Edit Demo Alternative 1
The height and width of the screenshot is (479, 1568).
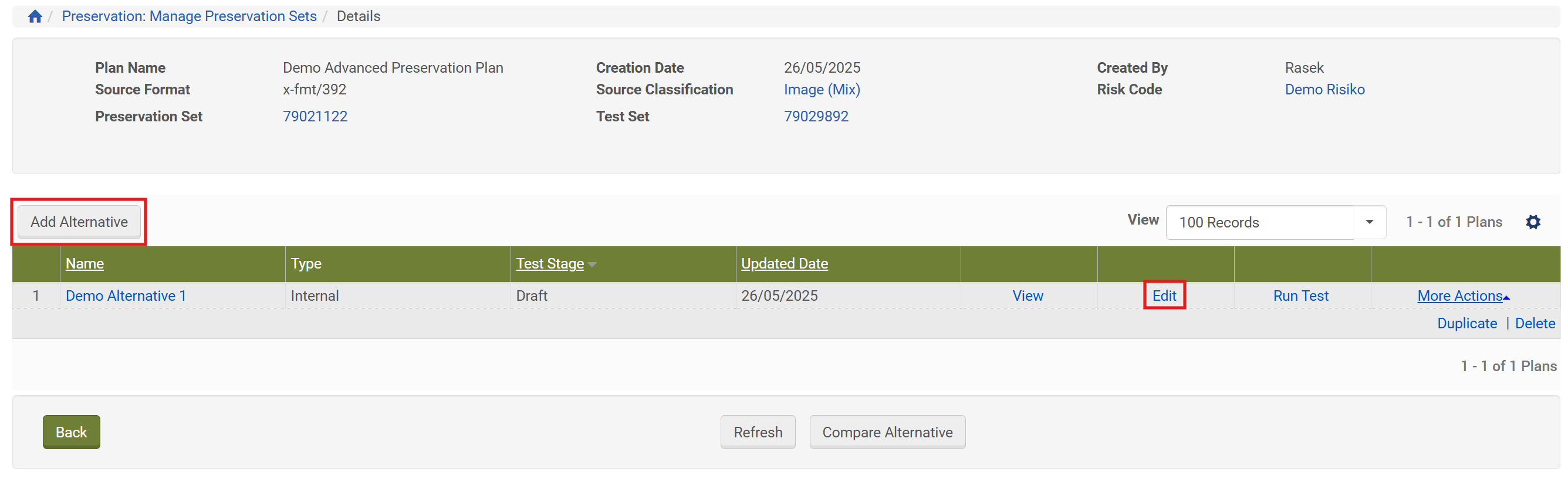coord(1163,295)
